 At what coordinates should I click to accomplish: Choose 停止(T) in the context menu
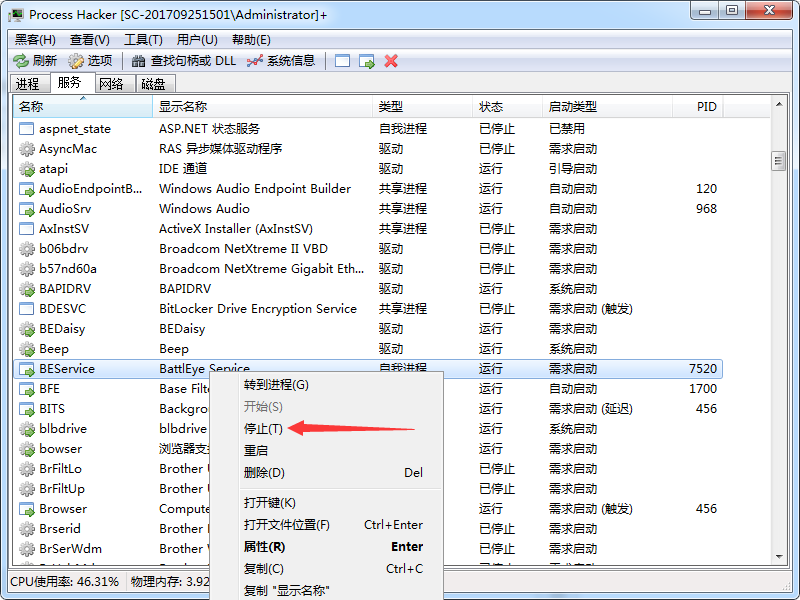(x=263, y=429)
